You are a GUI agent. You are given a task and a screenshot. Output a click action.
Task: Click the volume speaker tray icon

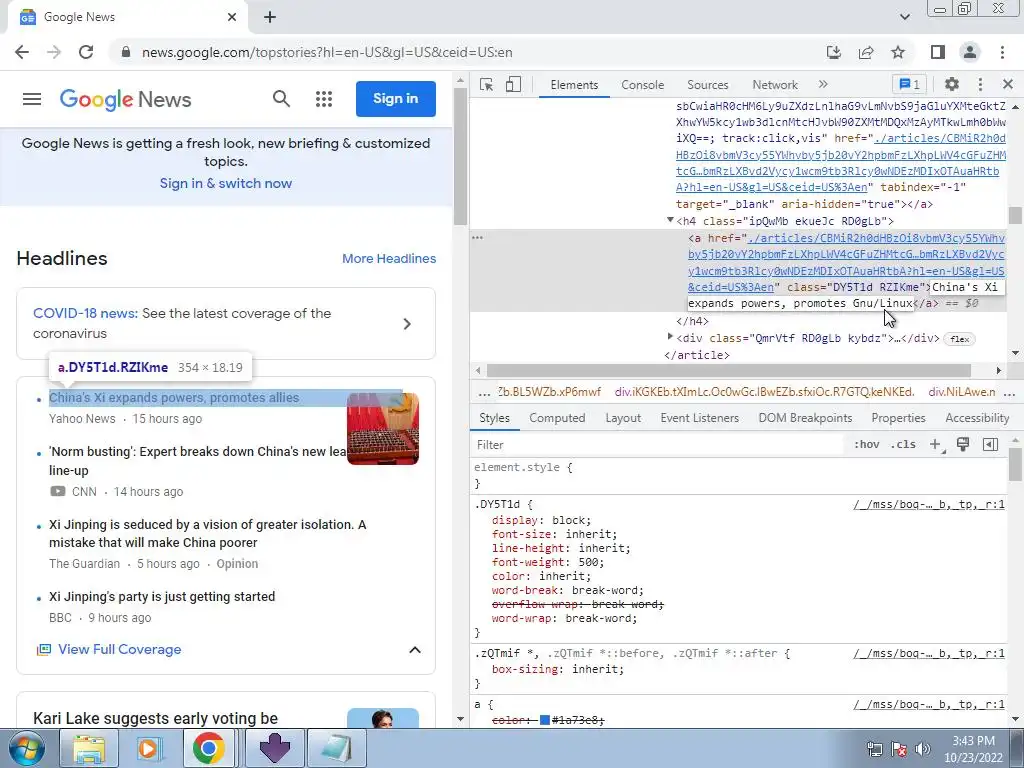(x=923, y=748)
